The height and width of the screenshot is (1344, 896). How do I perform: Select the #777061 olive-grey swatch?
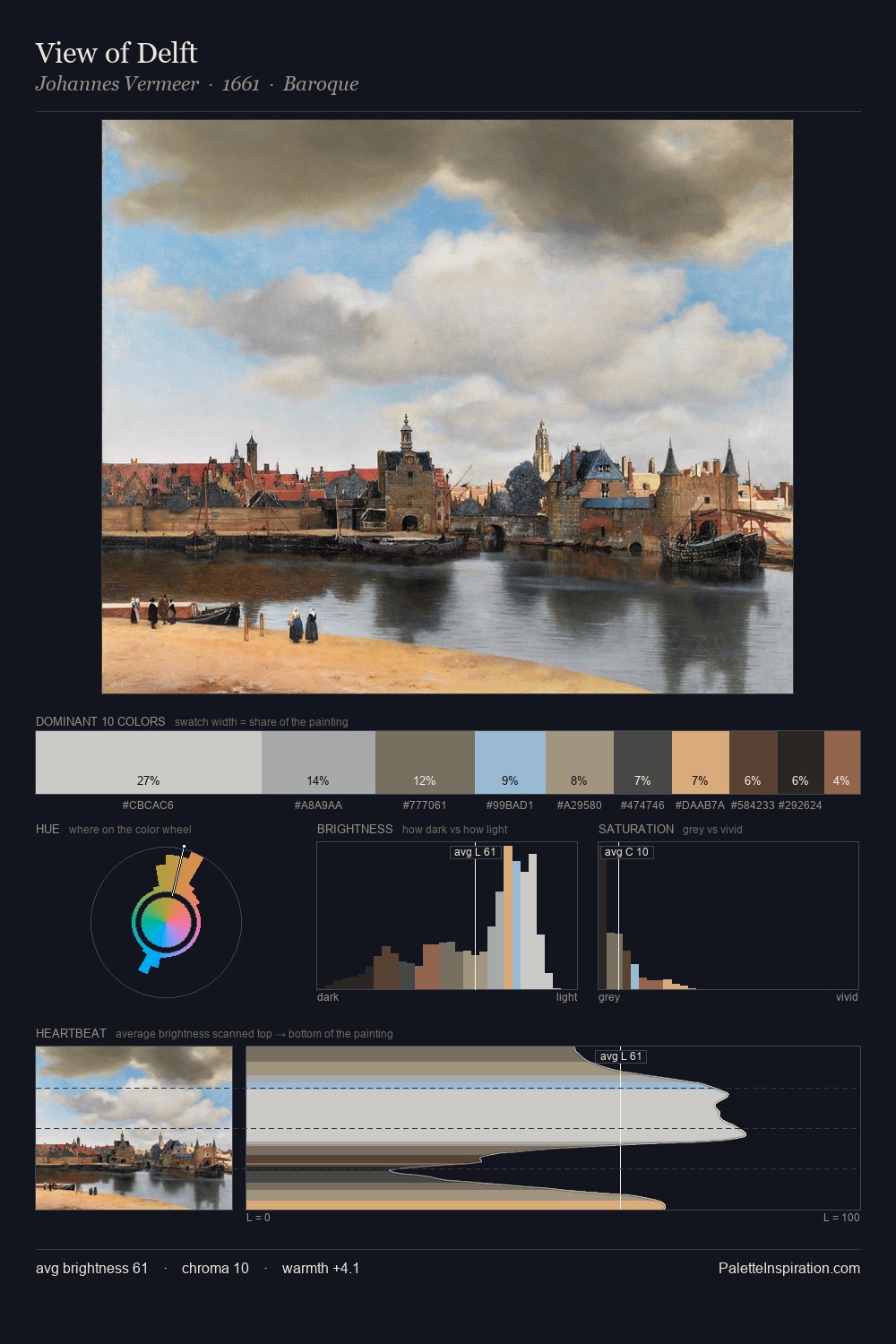click(425, 762)
